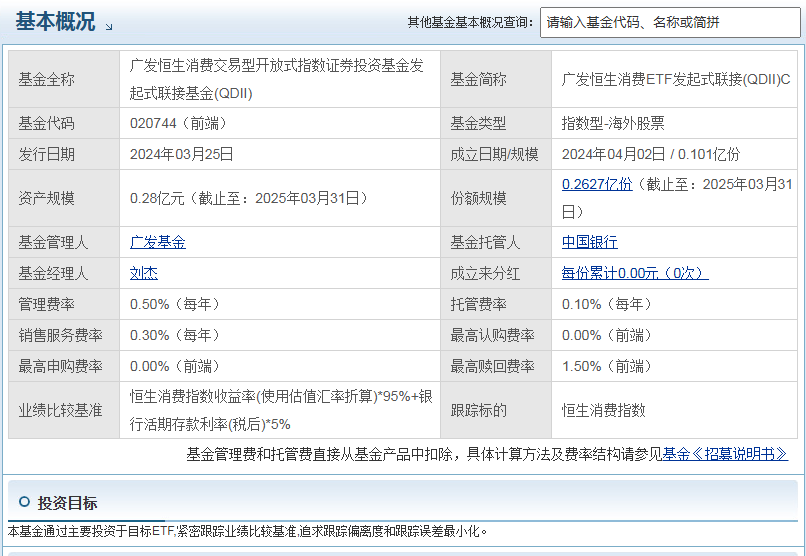
Task: Open the 0.2627亿份 share size link
Action: (x=597, y=184)
